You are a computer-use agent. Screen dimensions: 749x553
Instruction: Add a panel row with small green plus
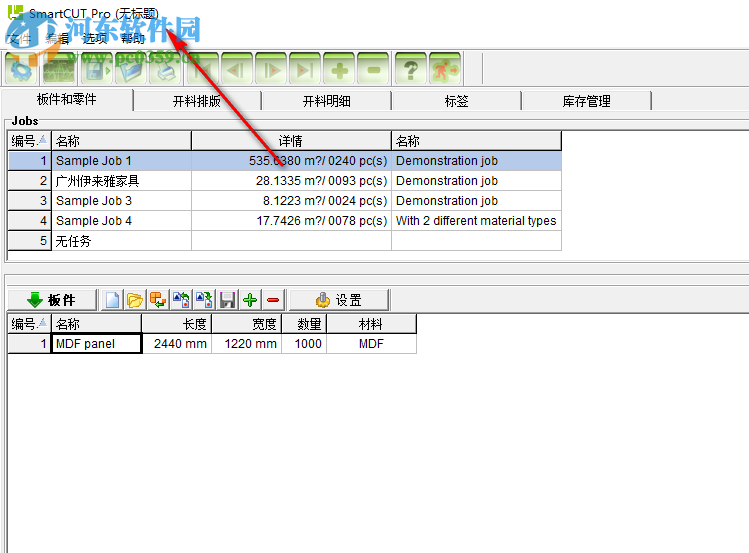coord(250,300)
